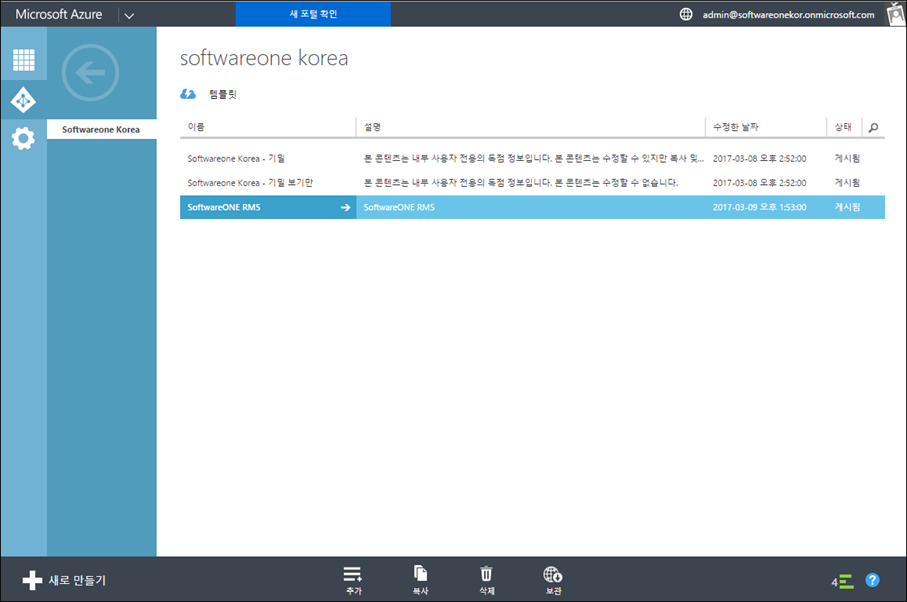
Task: Click the status 게시됨 in the 기밀 보기만 row
Action: [x=847, y=183]
